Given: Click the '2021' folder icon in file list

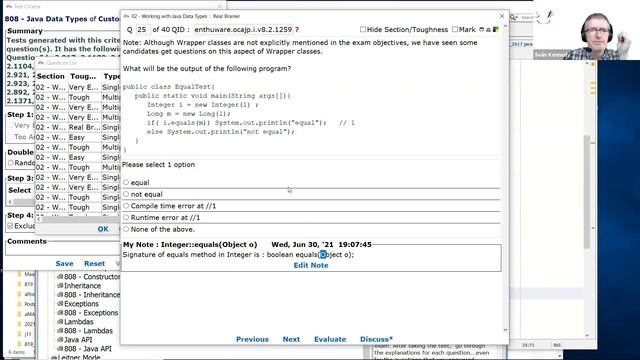Looking at the screenshot, I should click(x=19, y=324).
